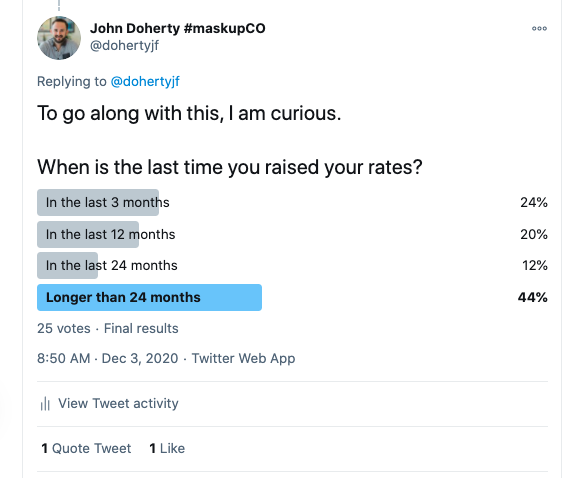The width and height of the screenshot is (571, 478).
Task: Click the grey @dohertyjf handle under the name
Action: click(125, 46)
